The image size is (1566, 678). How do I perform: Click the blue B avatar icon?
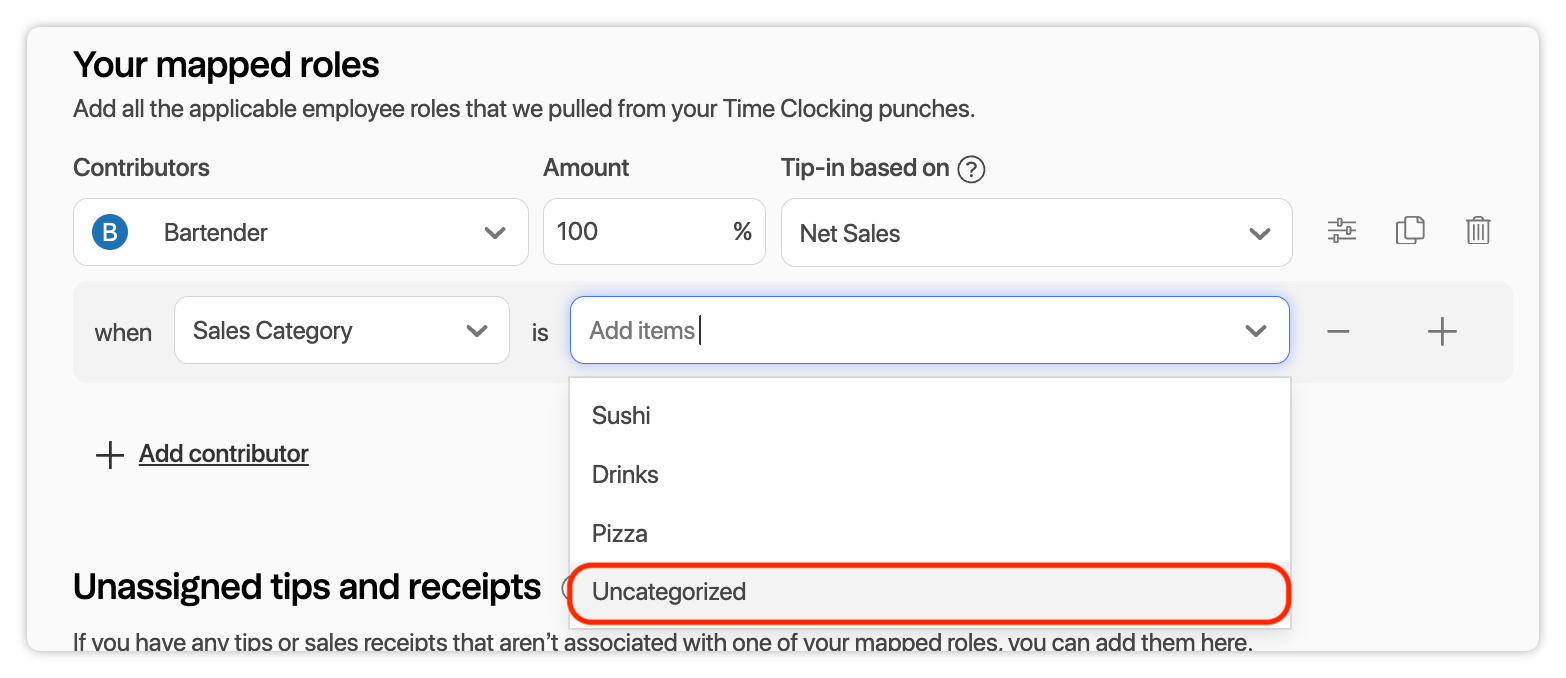coord(110,233)
